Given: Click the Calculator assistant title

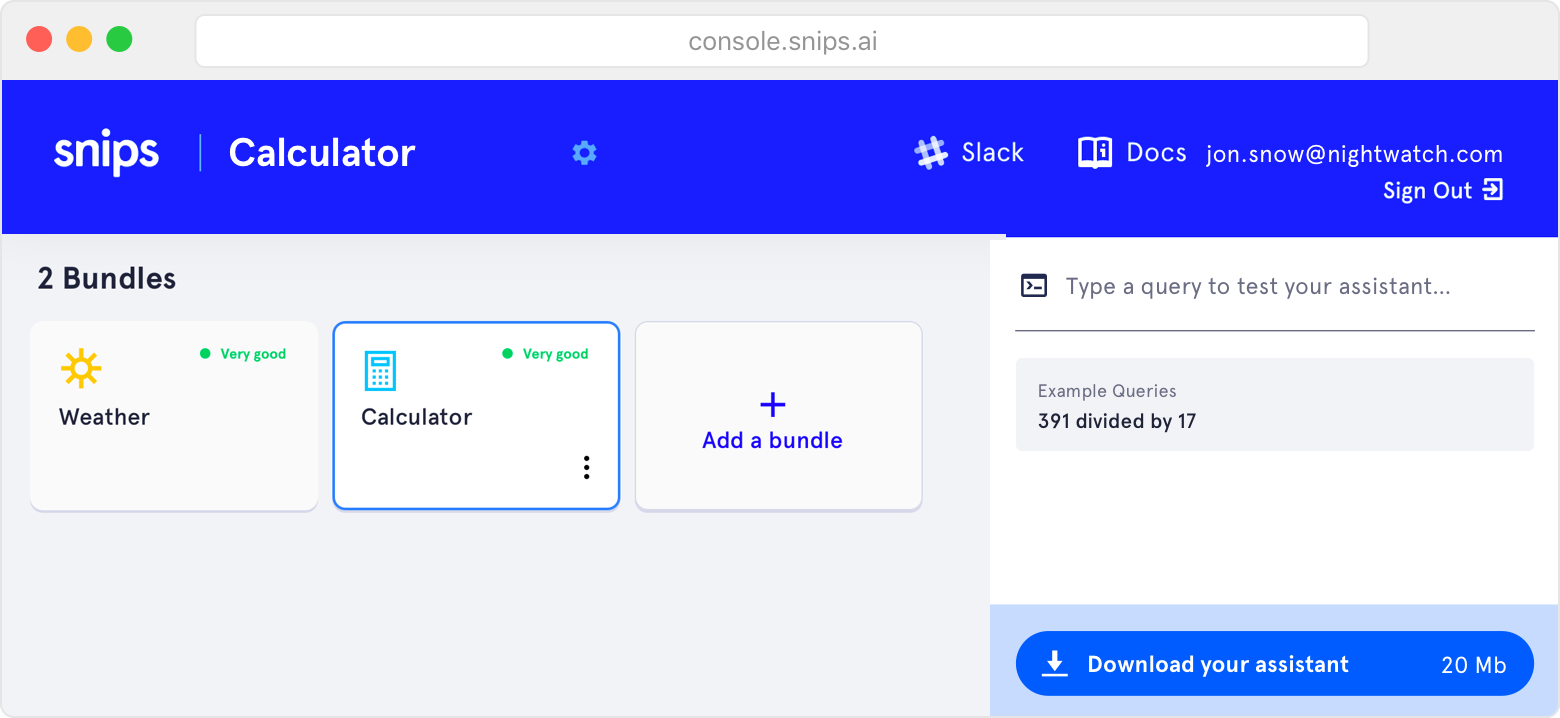Looking at the screenshot, I should click(x=322, y=153).
